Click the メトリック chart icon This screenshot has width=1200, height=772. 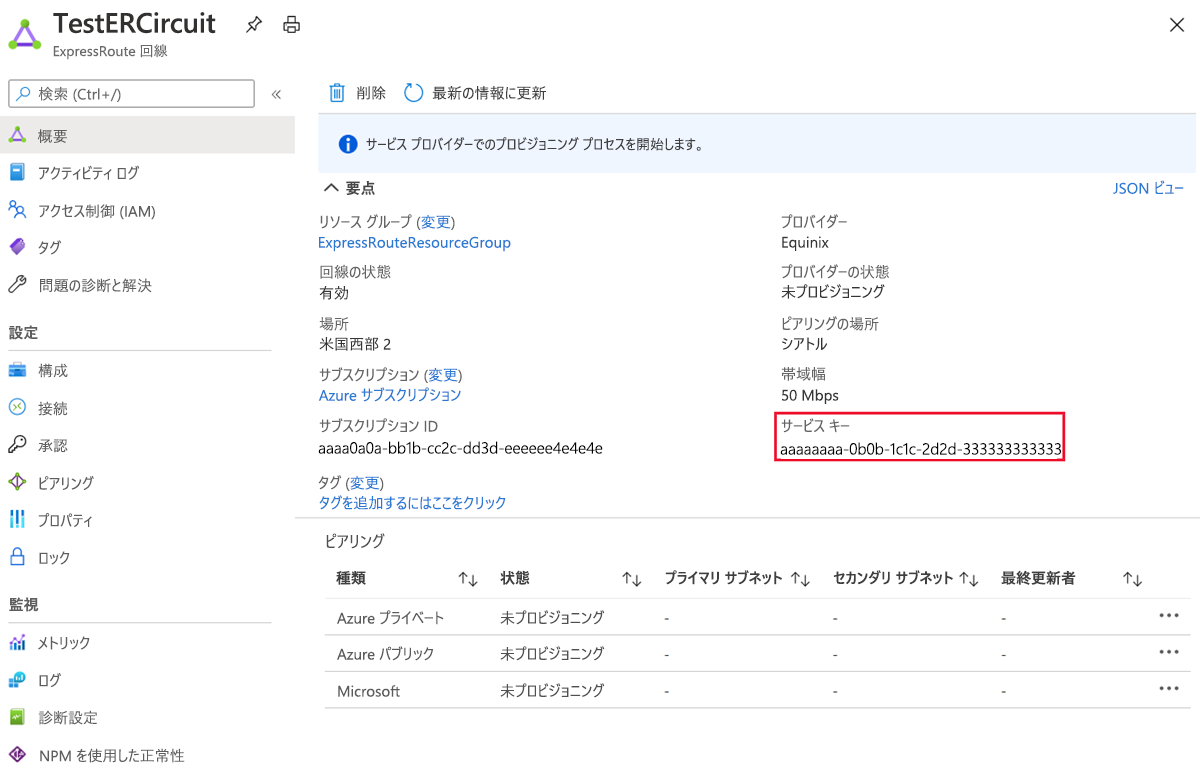(x=17, y=643)
